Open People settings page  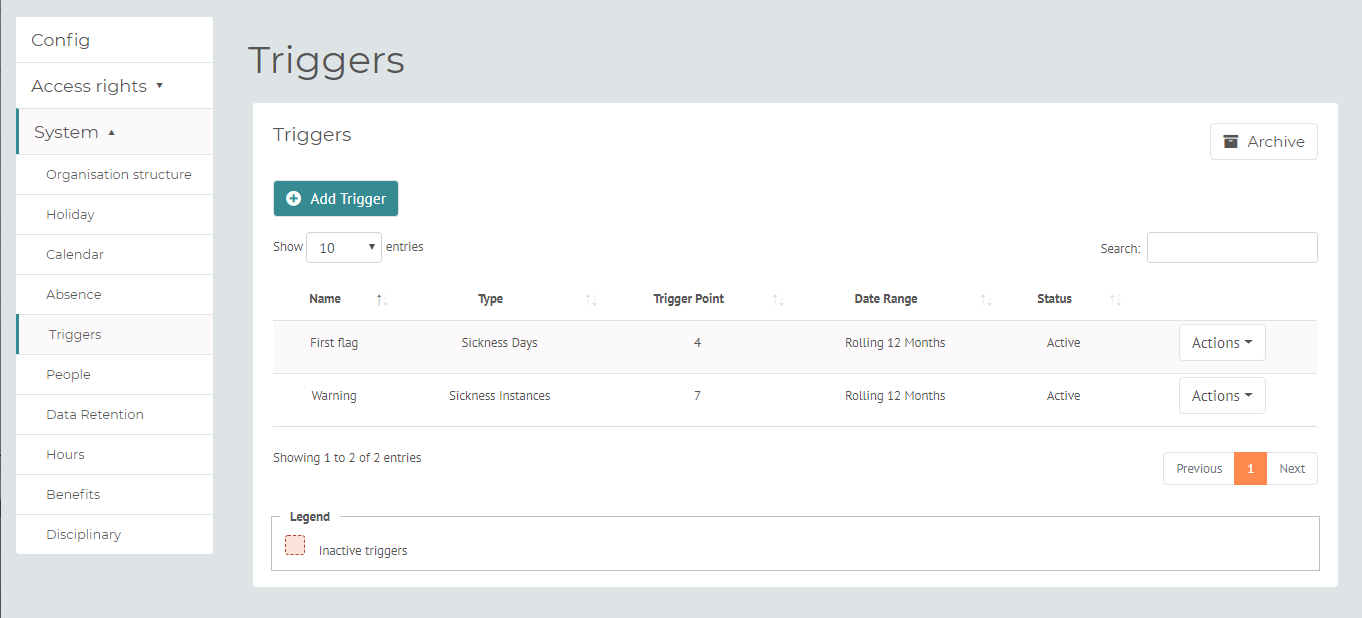coord(114,374)
